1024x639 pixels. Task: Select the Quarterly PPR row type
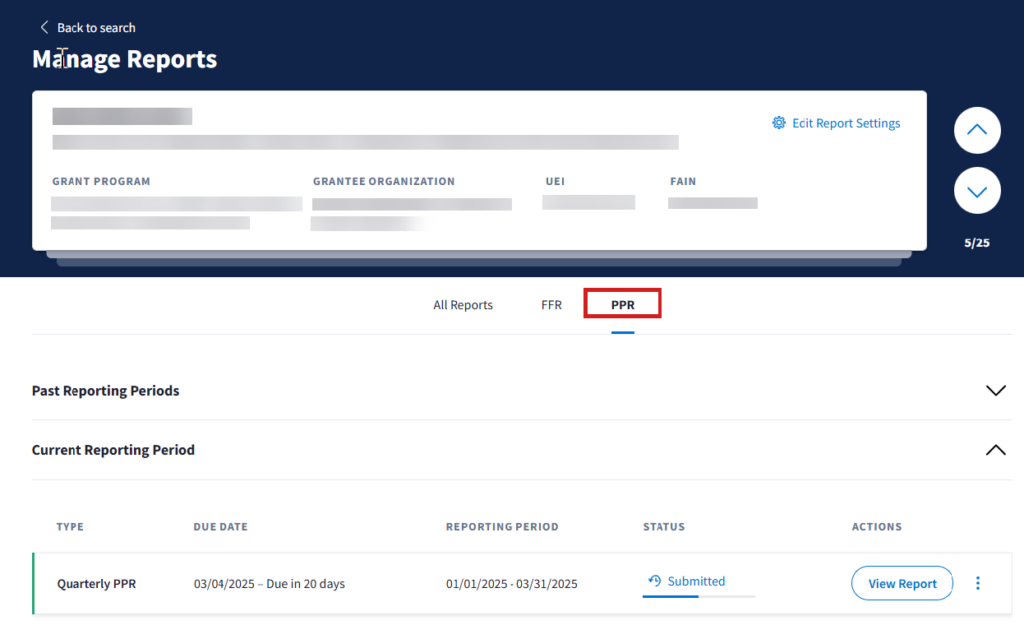pyautogui.click(x=96, y=584)
